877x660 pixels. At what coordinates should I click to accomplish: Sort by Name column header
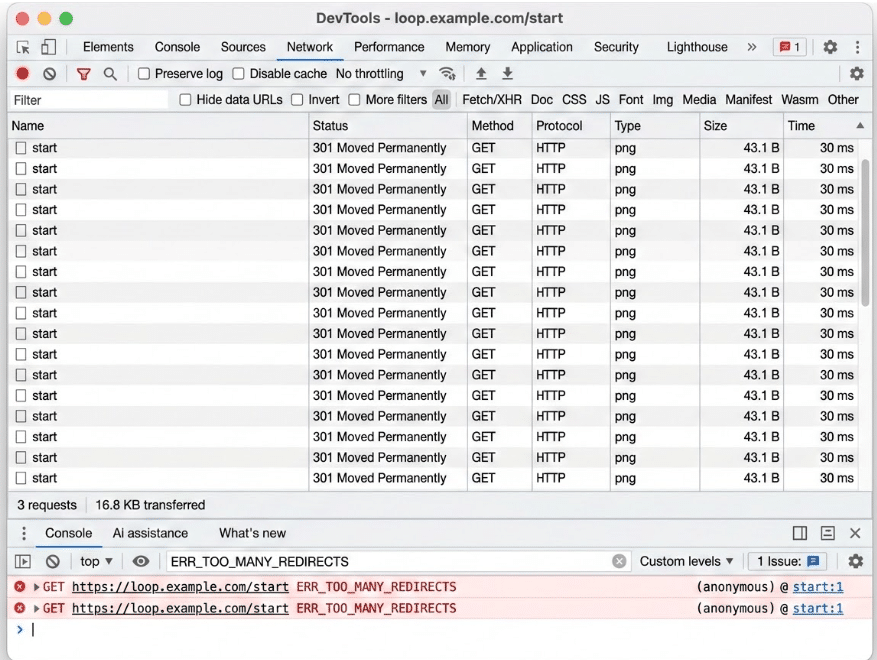[x=158, y=126]
